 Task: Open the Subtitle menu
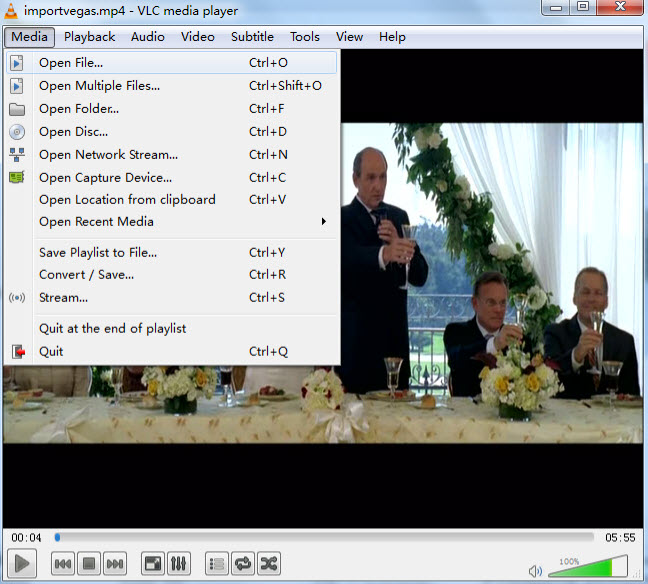point(252,37)
